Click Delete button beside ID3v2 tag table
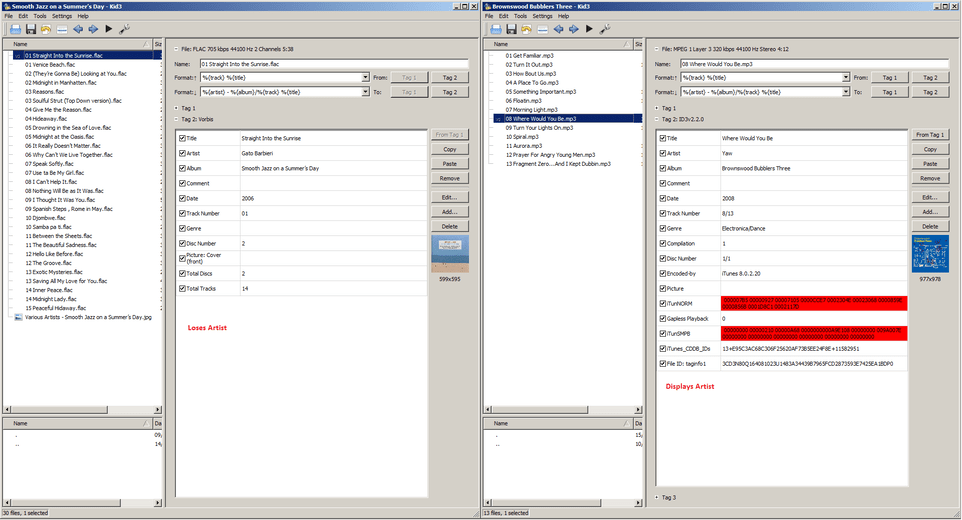 (x=930, y=226)
